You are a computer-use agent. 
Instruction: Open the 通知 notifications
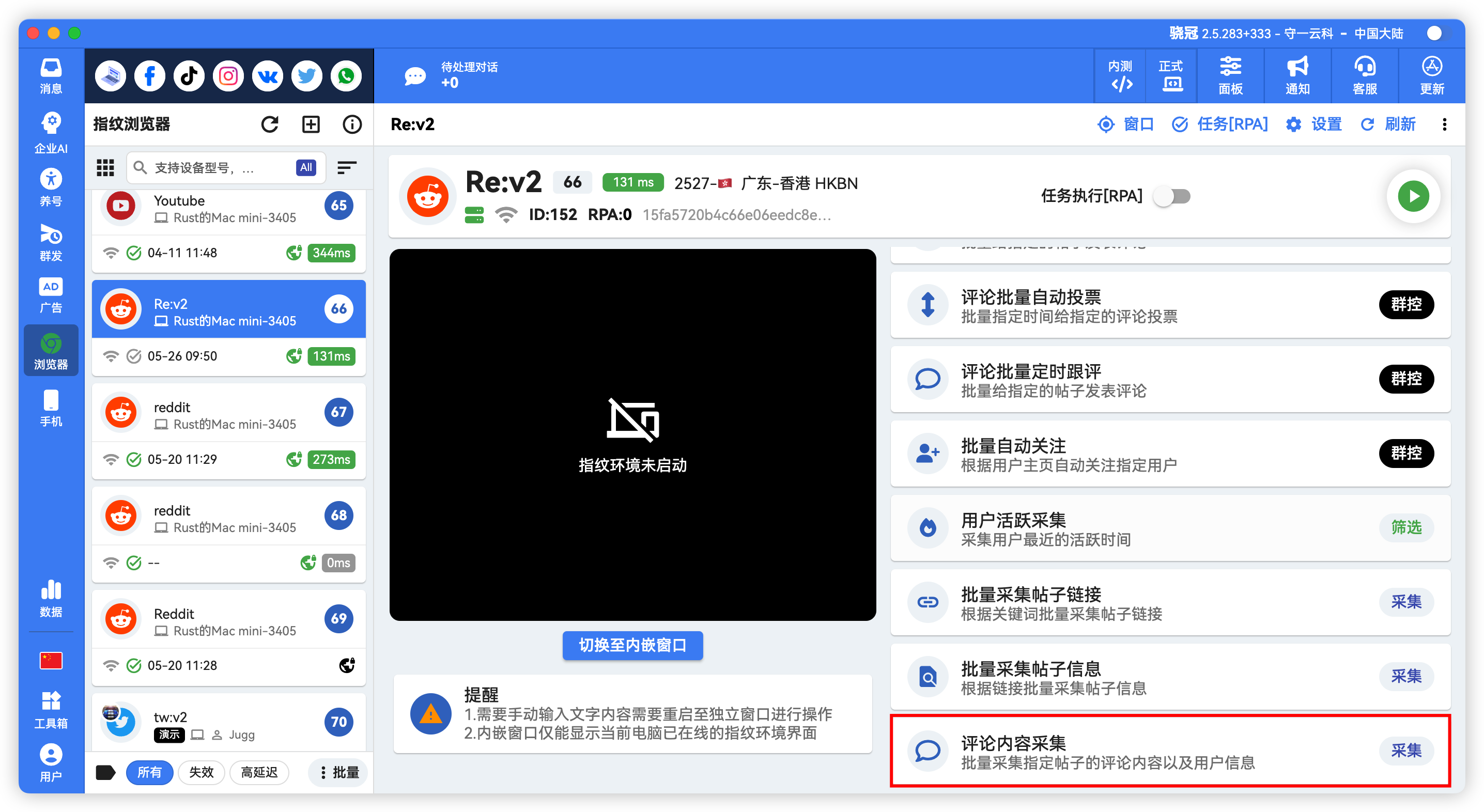click(1297, 75)
